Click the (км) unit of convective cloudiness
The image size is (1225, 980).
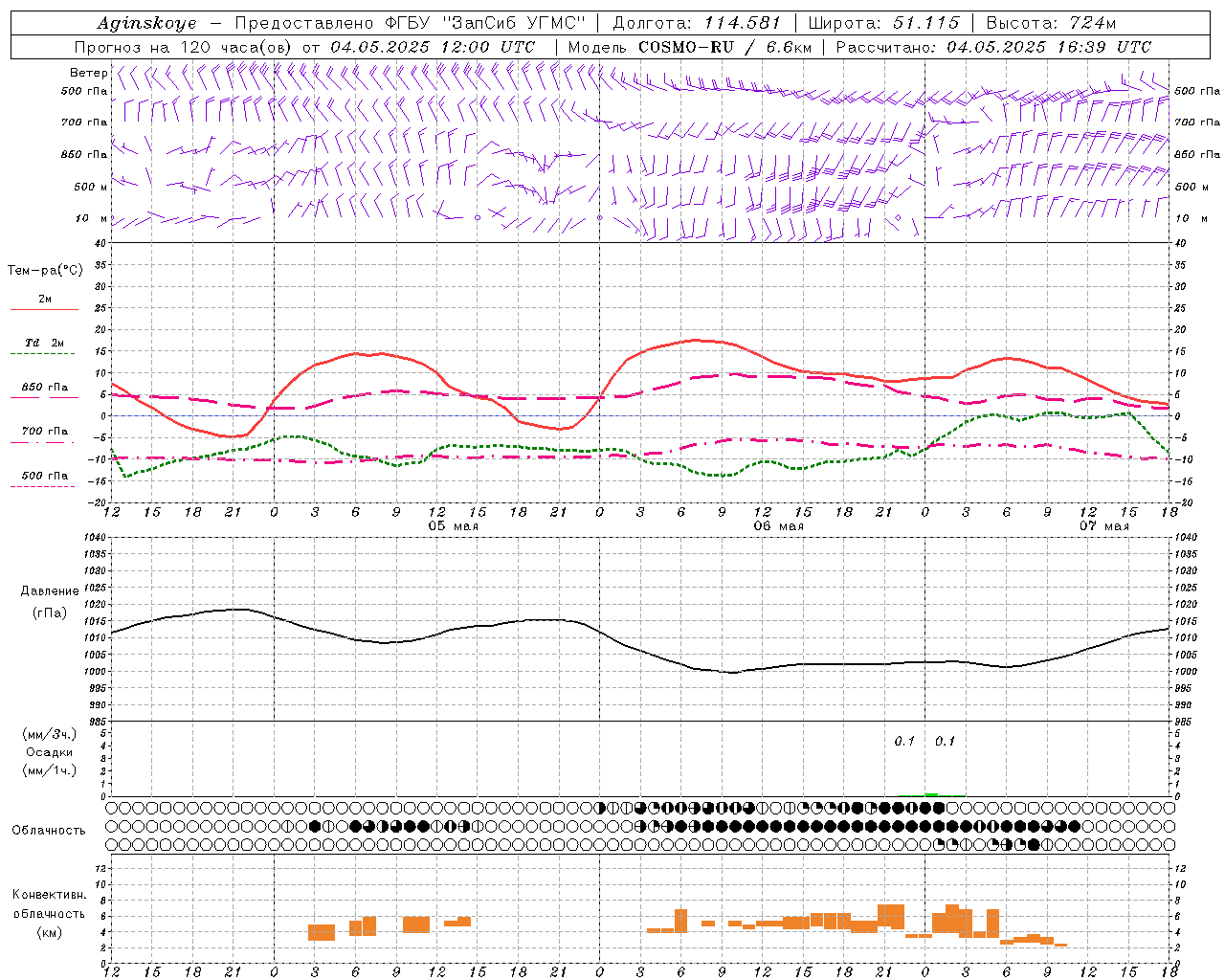coord(50,932)
